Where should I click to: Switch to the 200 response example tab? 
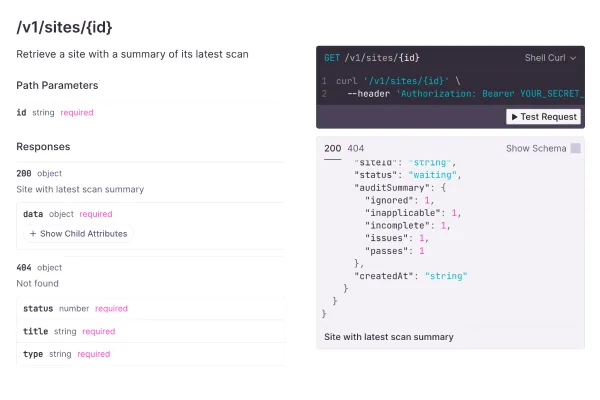tap(332, 148)
